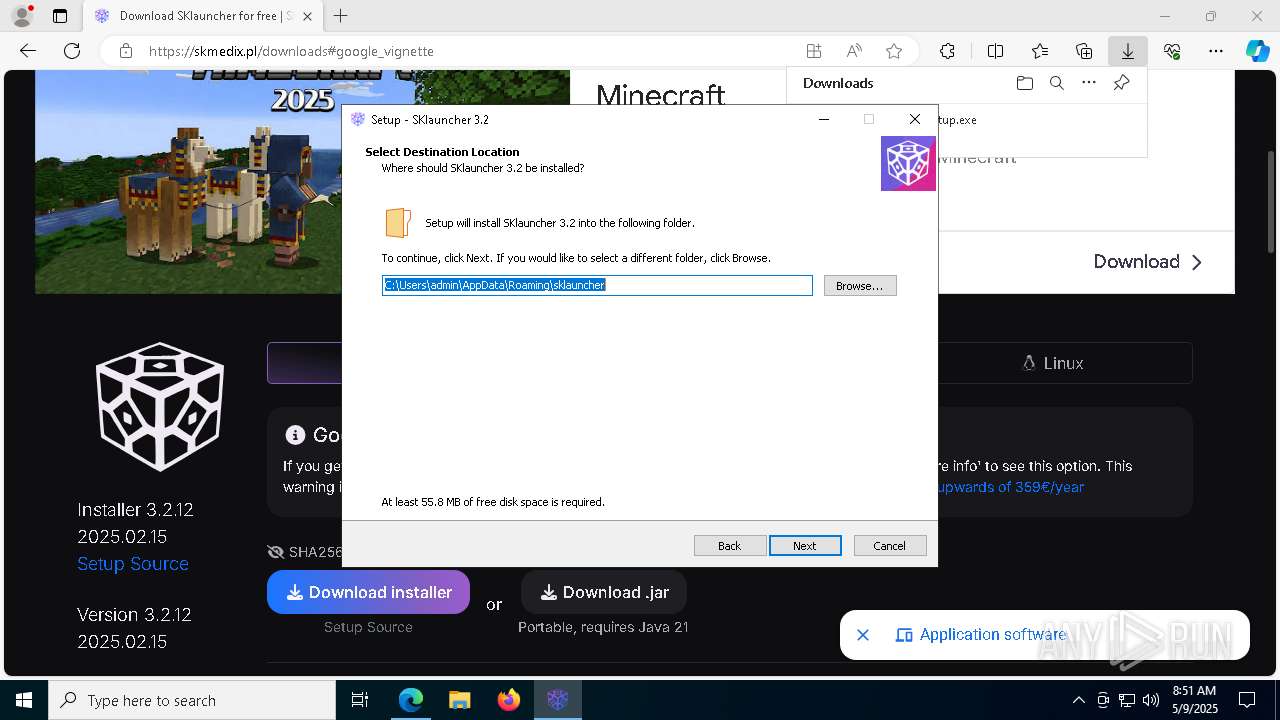This screenshot has height=720, width=1280.
Task: Select the Linux platform tab
Action: [x=1053, y=363]
